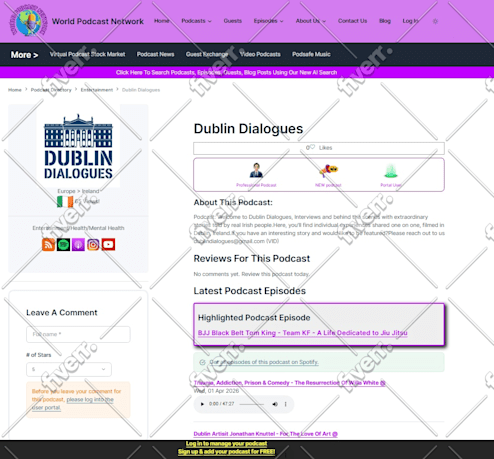Open Trauma, Addiction, Prison & Comedy episode

point(289,383)
